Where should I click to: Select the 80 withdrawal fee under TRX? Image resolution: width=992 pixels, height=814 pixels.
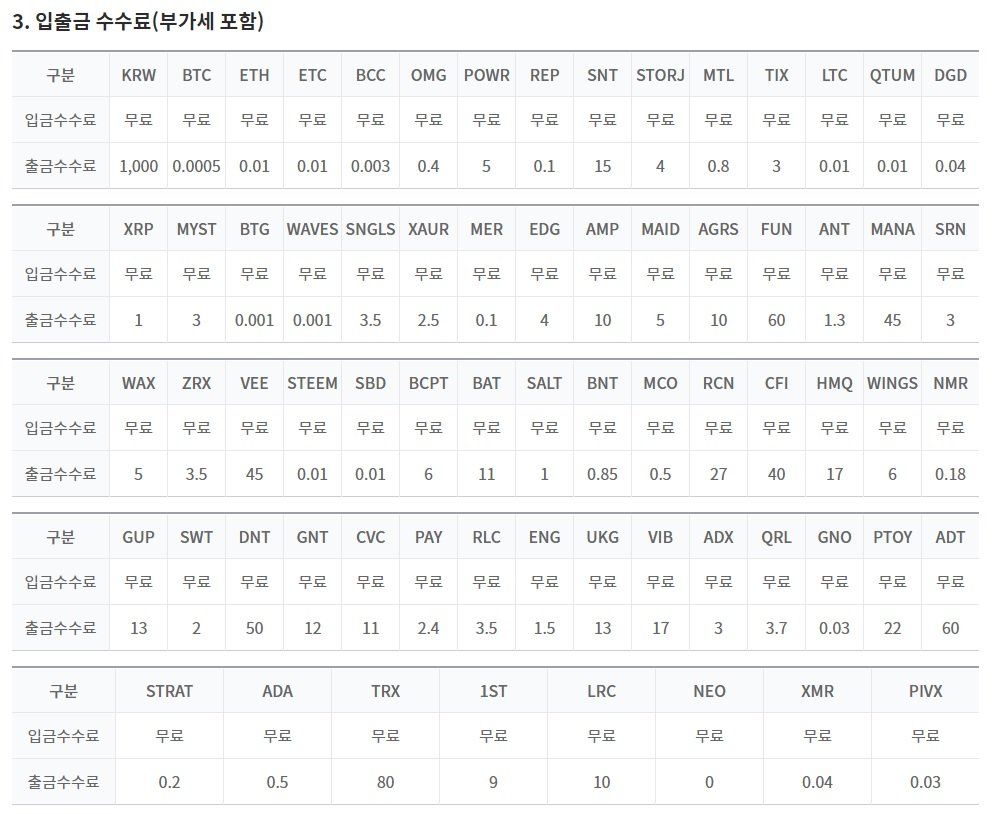pos(385,782)
